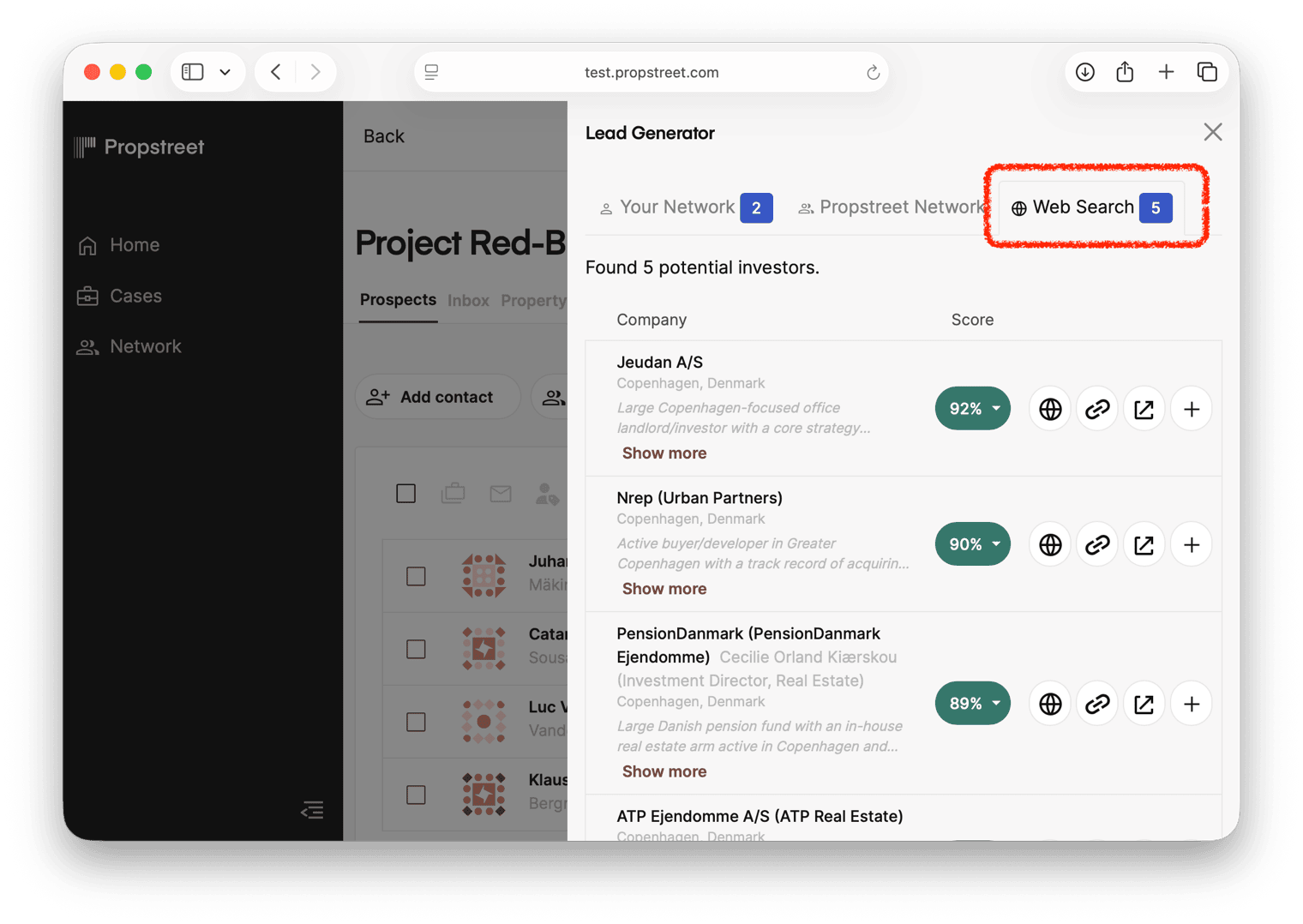Add PensionDanmark with plus icon

[x=1192, y=704]
